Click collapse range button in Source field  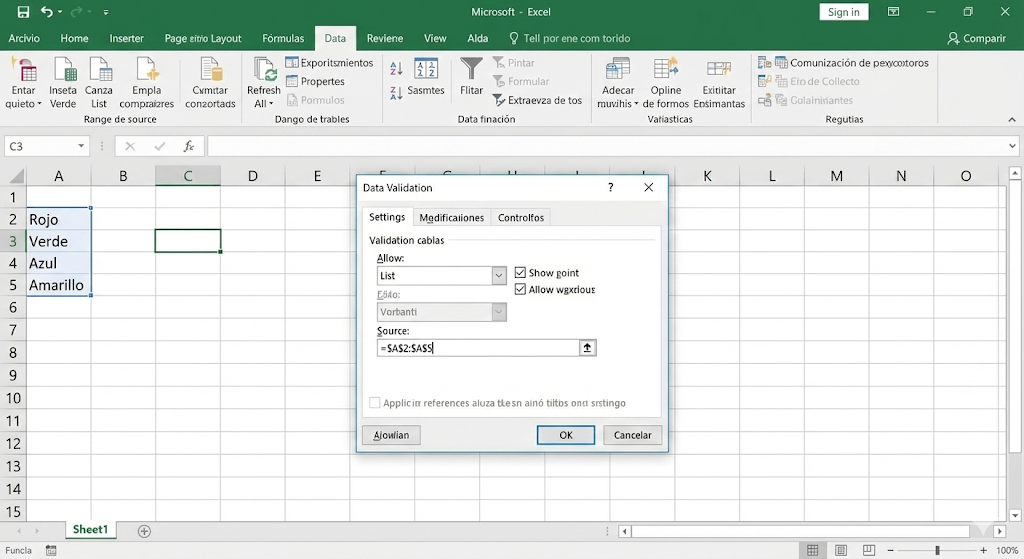pos(588,348)
